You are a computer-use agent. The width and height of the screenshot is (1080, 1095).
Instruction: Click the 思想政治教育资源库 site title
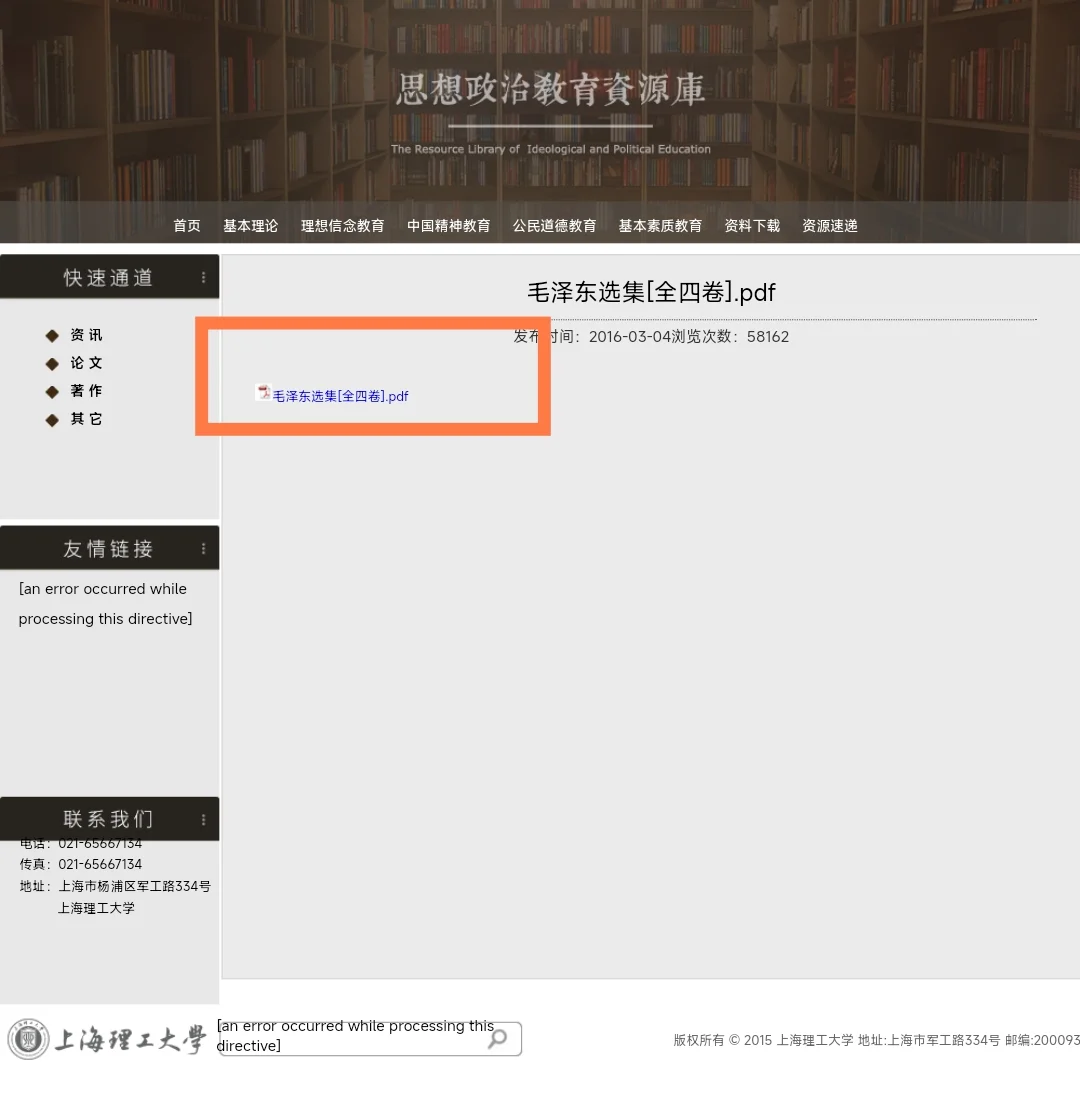tap(551, 89)
